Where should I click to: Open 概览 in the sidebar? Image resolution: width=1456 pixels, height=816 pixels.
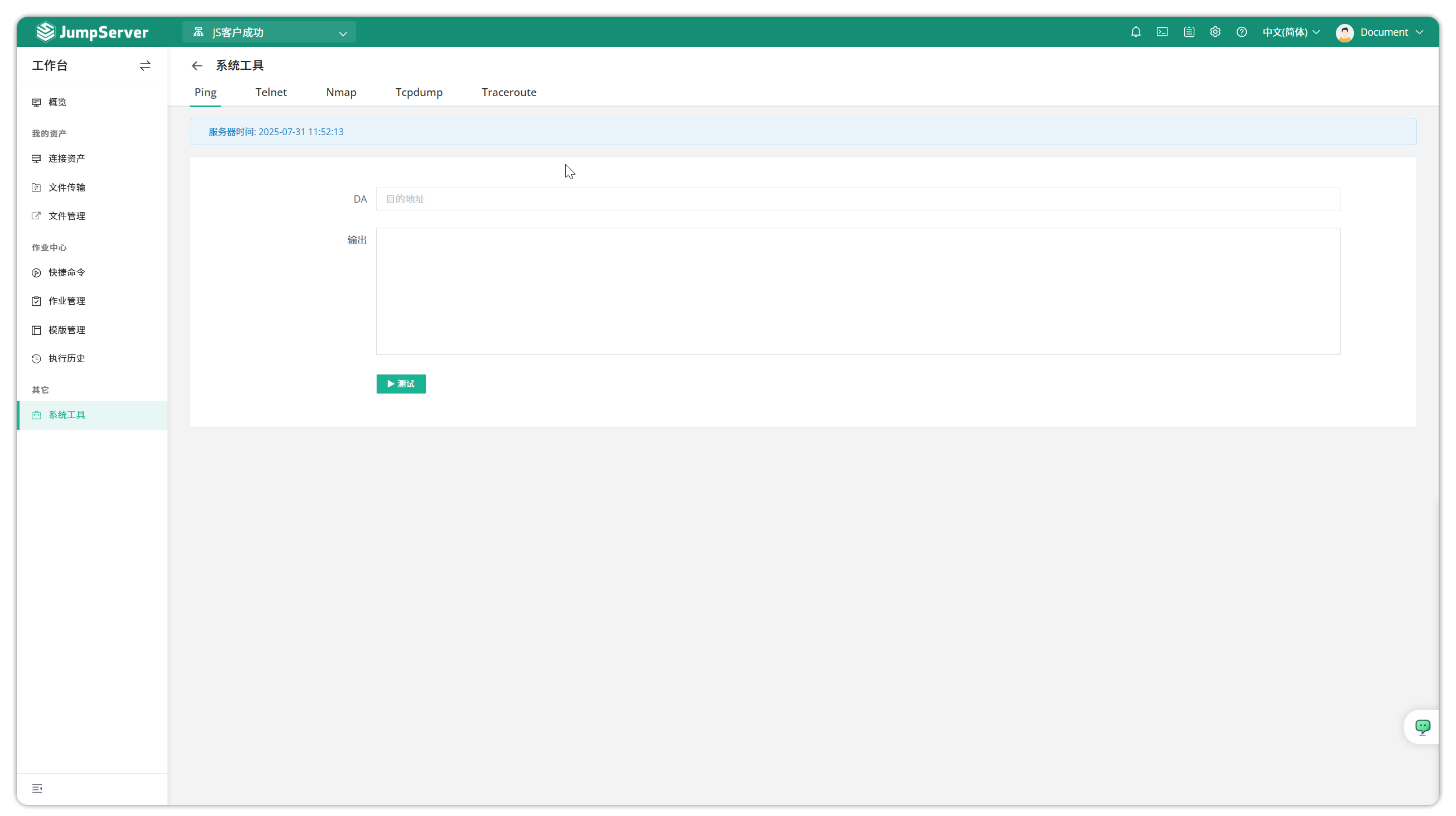(x=92, y=102)
